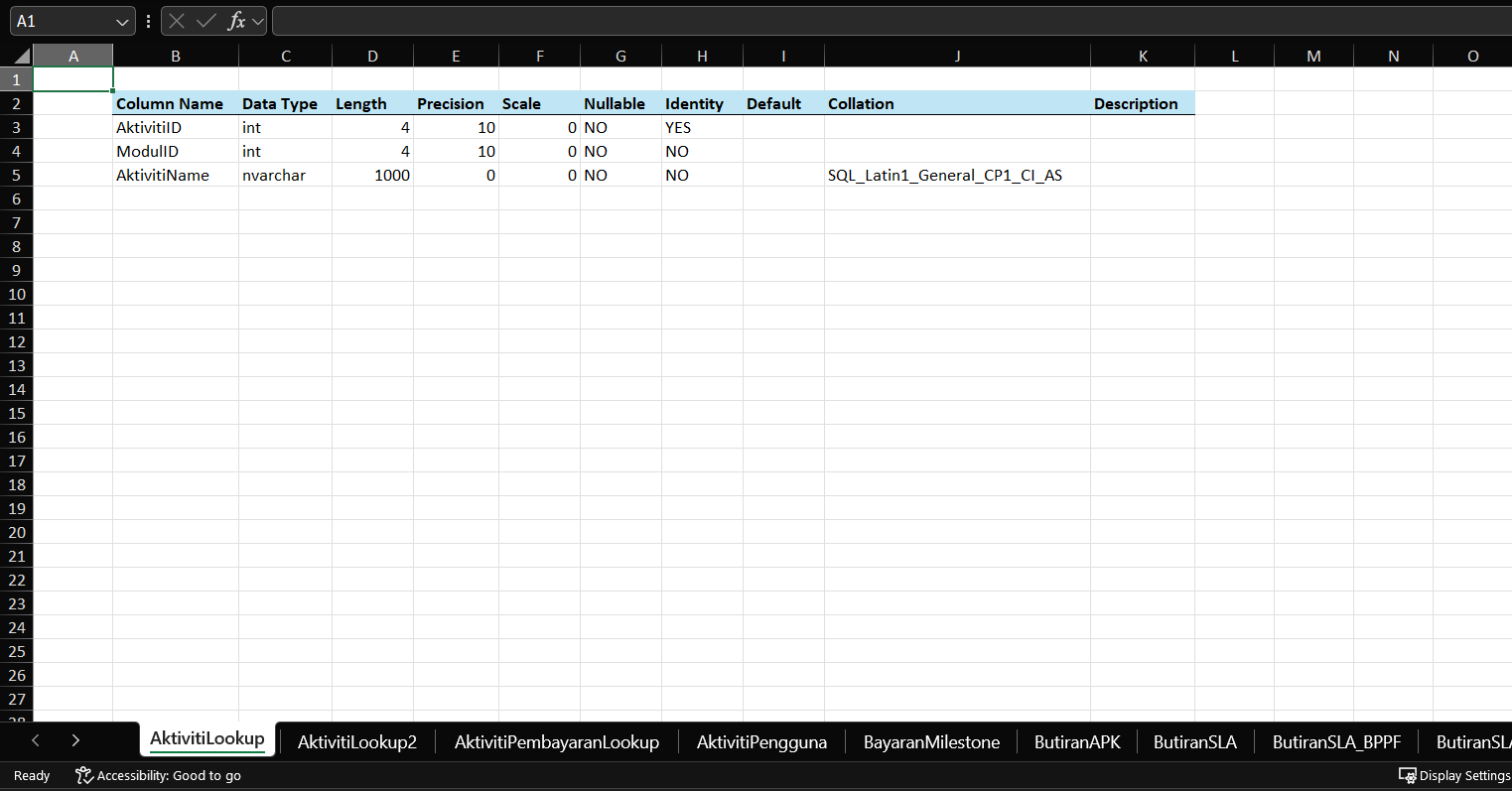
Task: Select column J header
Action: pos(957,56)
